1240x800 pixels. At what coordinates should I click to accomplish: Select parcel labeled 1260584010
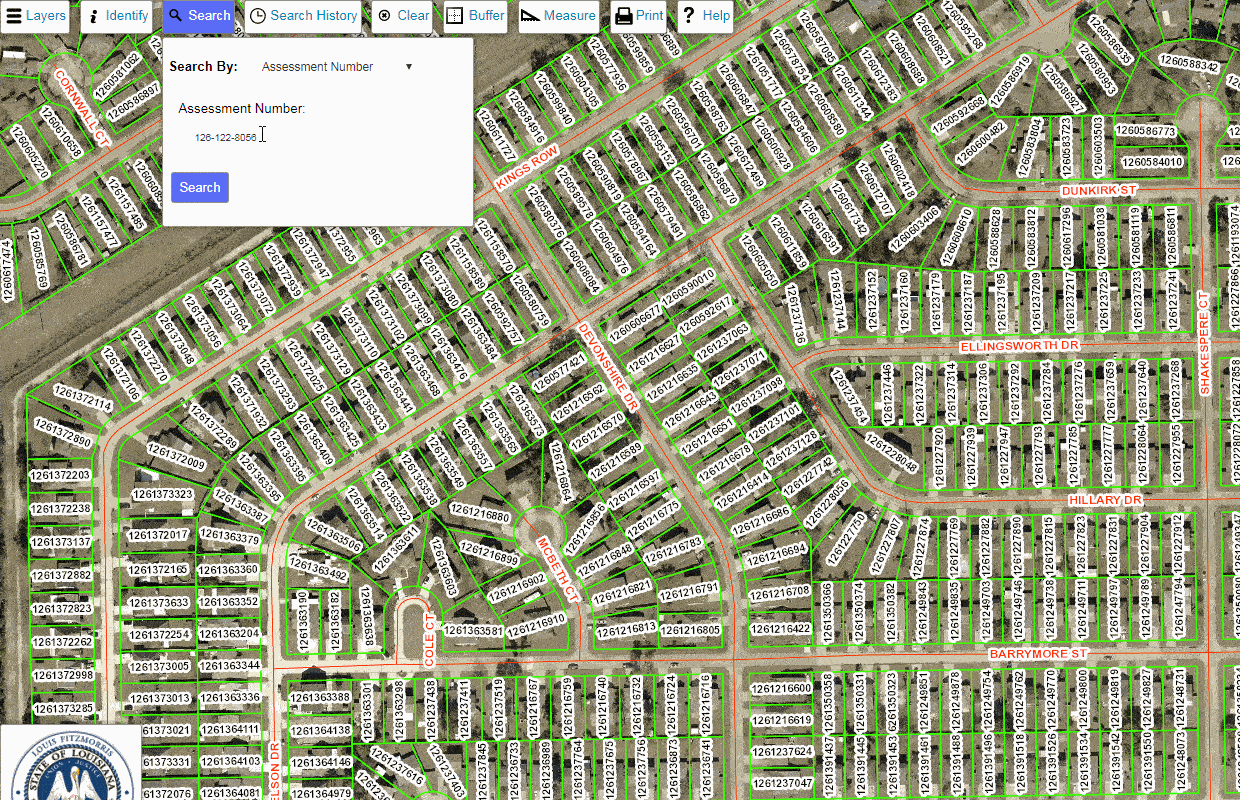pyautogui.click(x=1152, y=162)
